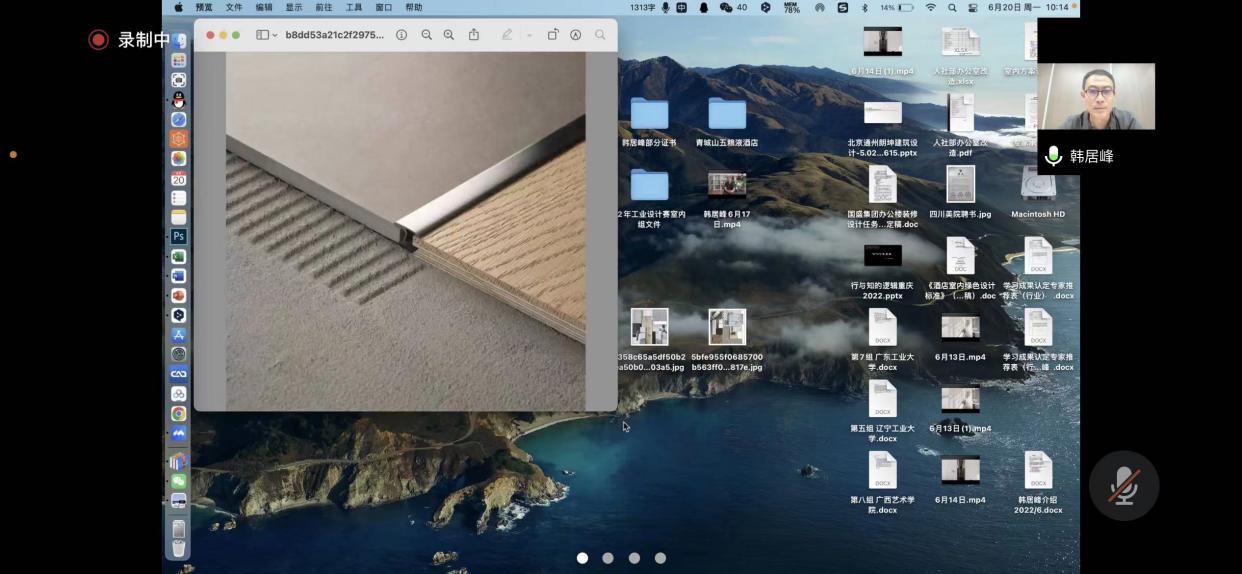1242x574 pixels.
Task: Open the 青城山五粮液酒店 folder
Action: [727, 115]
